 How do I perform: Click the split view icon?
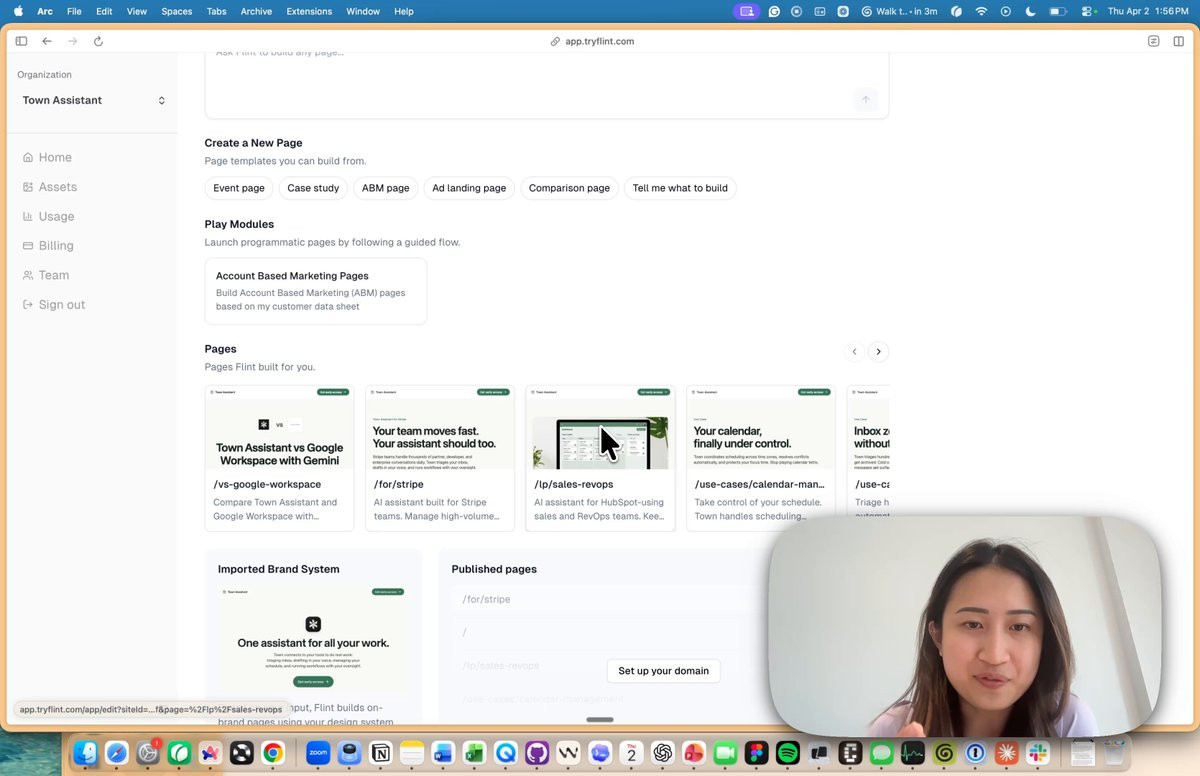[x=1179, y=41]
